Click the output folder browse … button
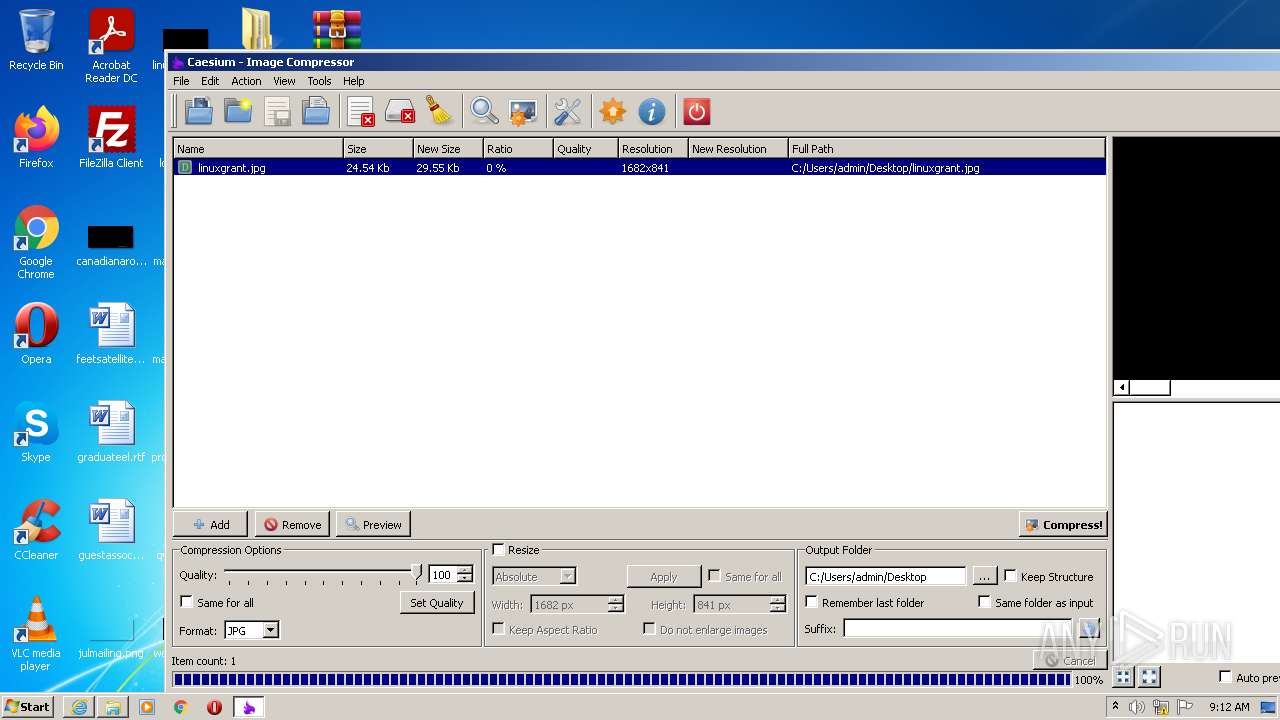 tap(984, 576)
